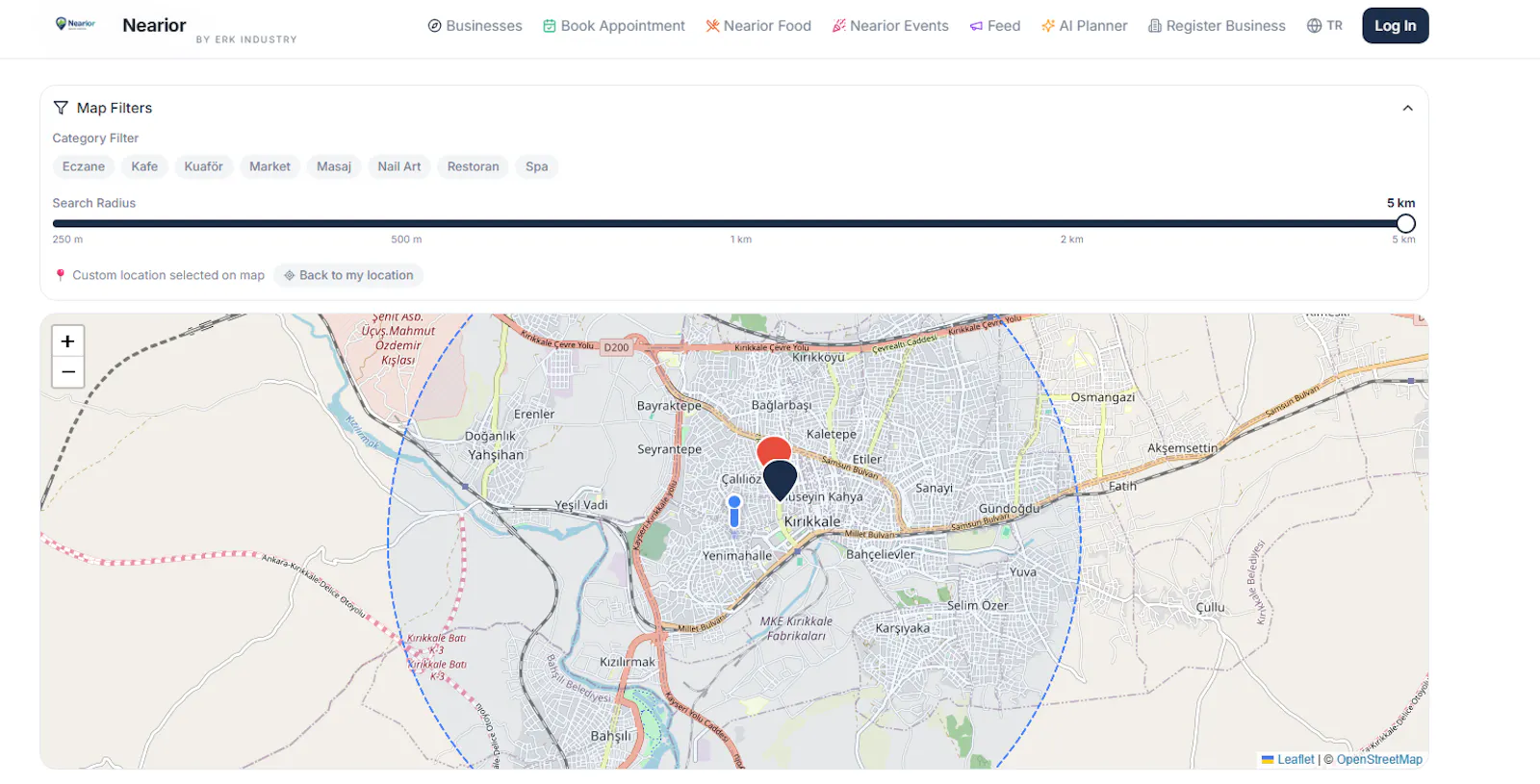Click the search radius slider handle

click(1405, 223)
